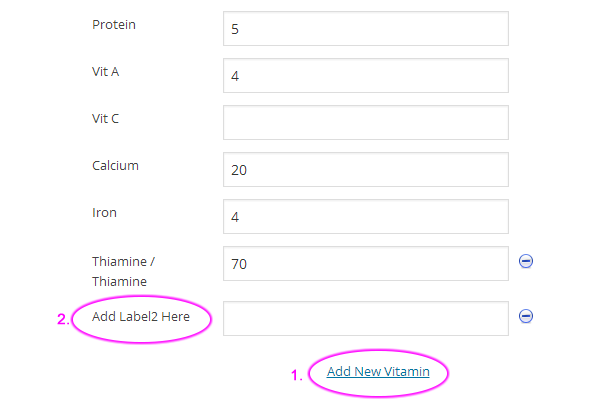The height and width of the screenshot is (407, 602).
Task: Remove the Thiamine row with its minus icon
Action: pos(526,261)
